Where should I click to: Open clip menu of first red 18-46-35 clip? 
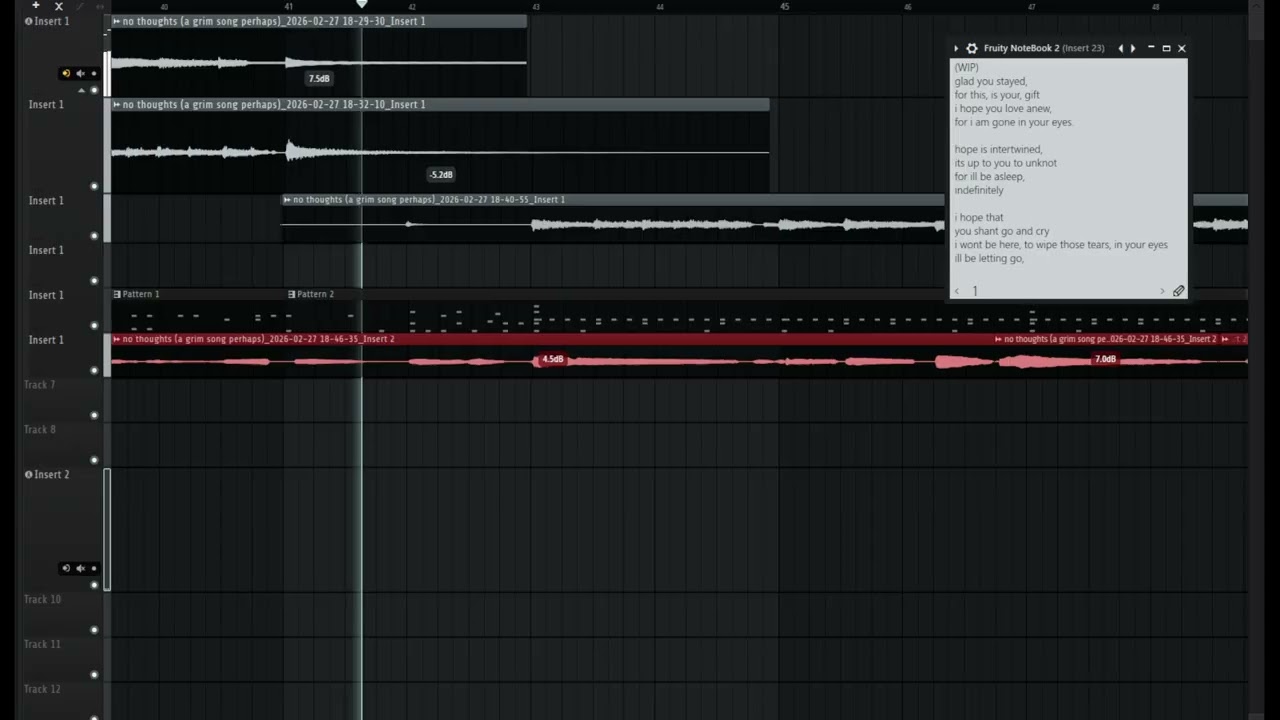coord(117,339)
